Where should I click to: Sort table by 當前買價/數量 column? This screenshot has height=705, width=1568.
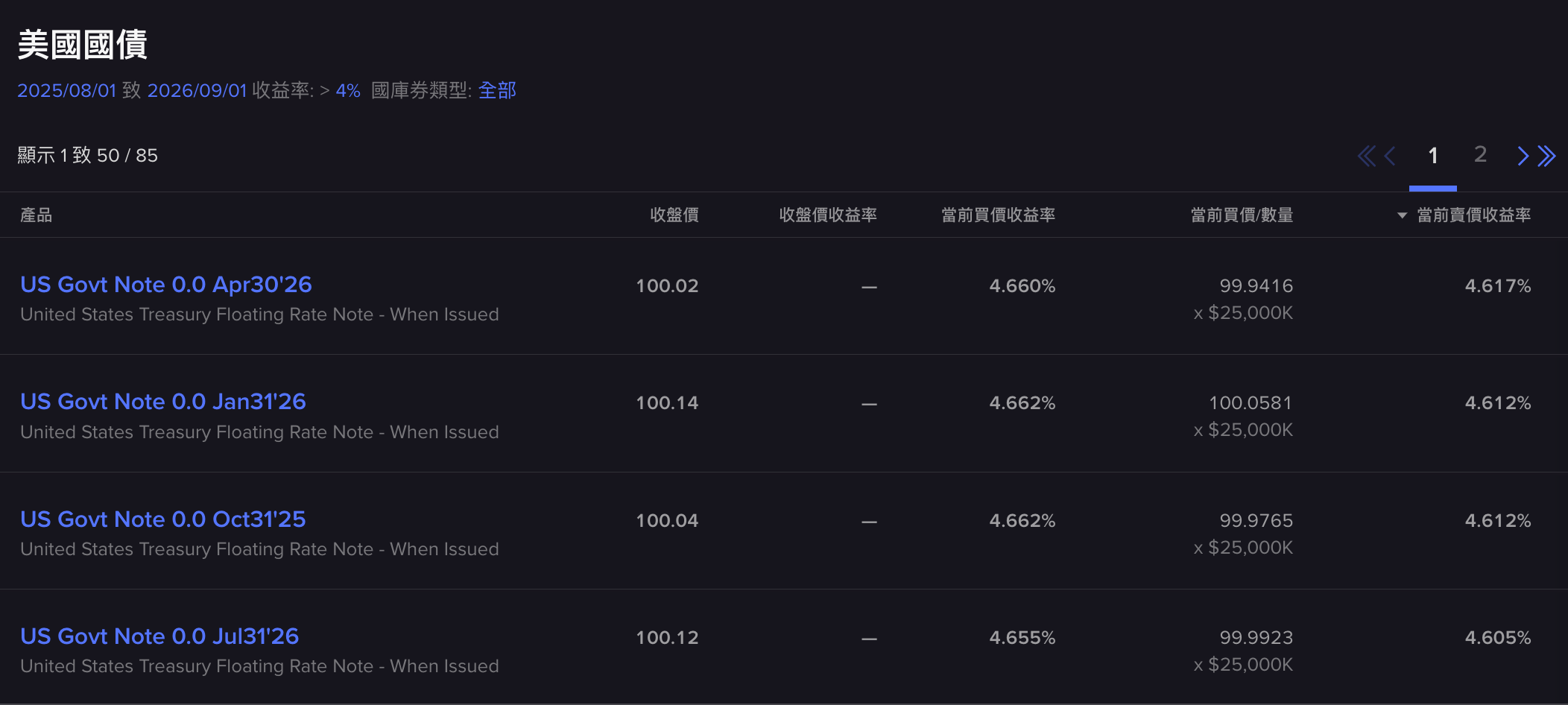point(1242,215)
